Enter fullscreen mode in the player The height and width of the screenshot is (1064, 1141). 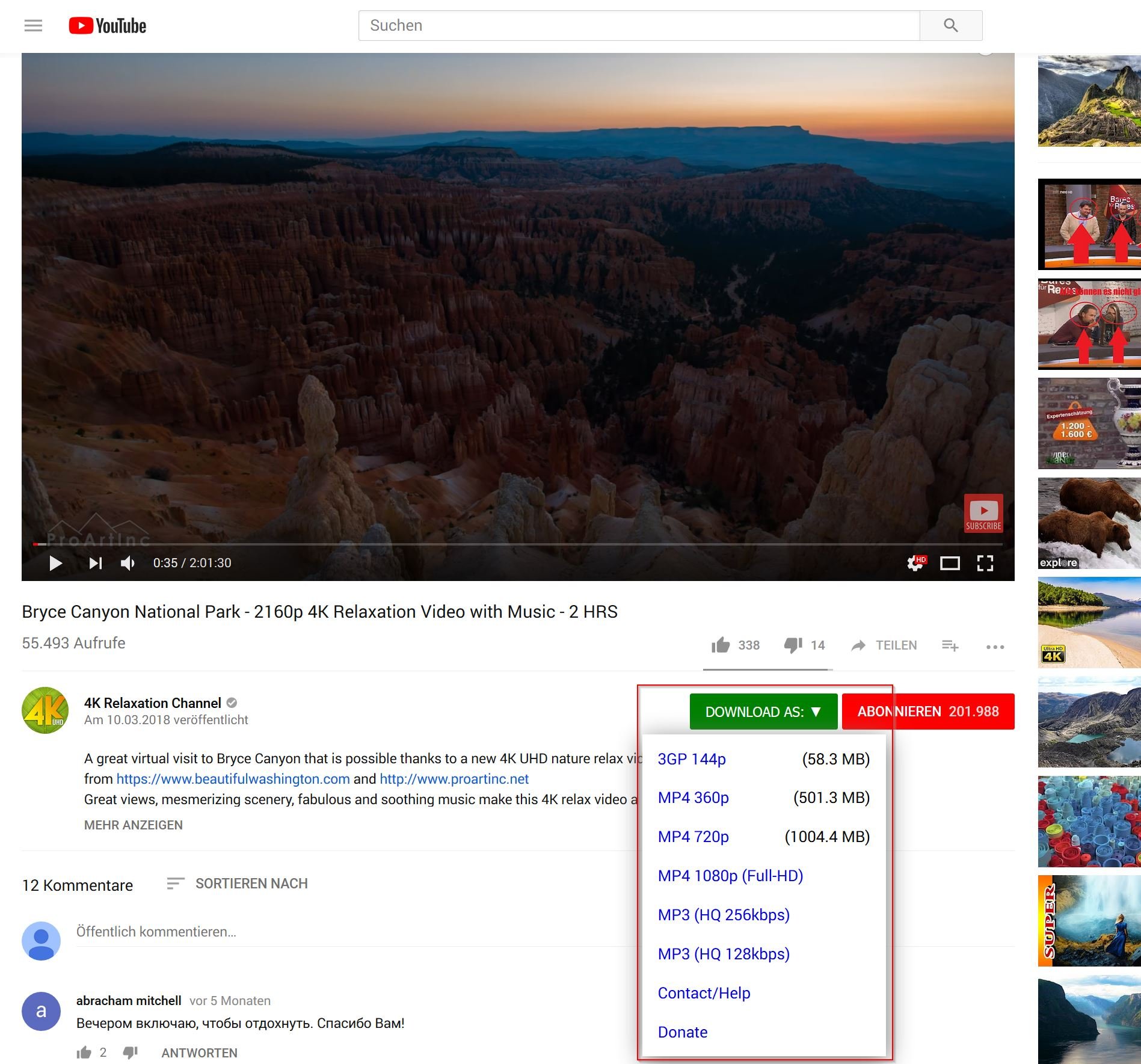[985, 563]
